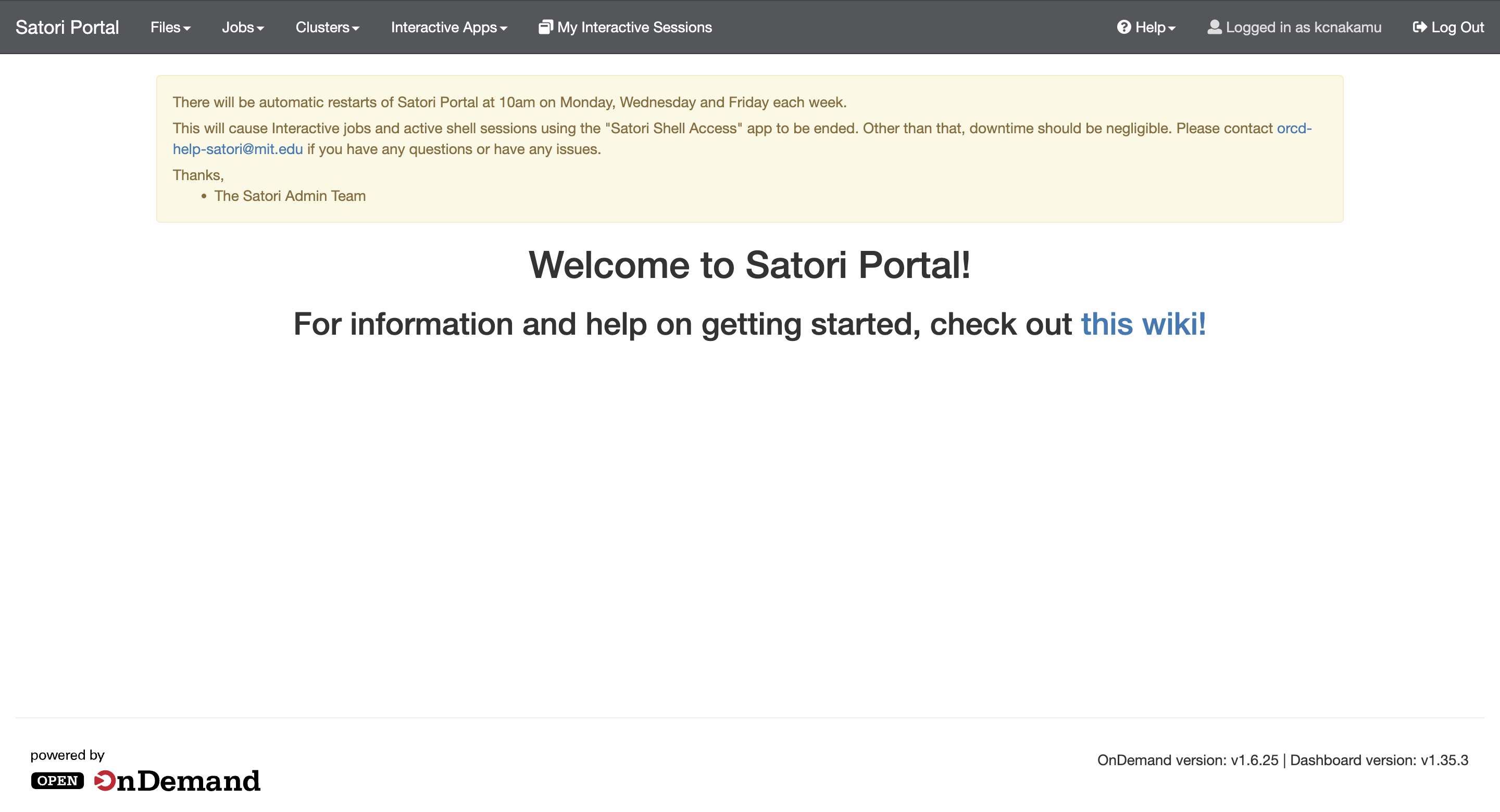Click the Jobs tab menu item
Image resolution: width=1500 pixels, height=812 pixels.
coord(242,27)
